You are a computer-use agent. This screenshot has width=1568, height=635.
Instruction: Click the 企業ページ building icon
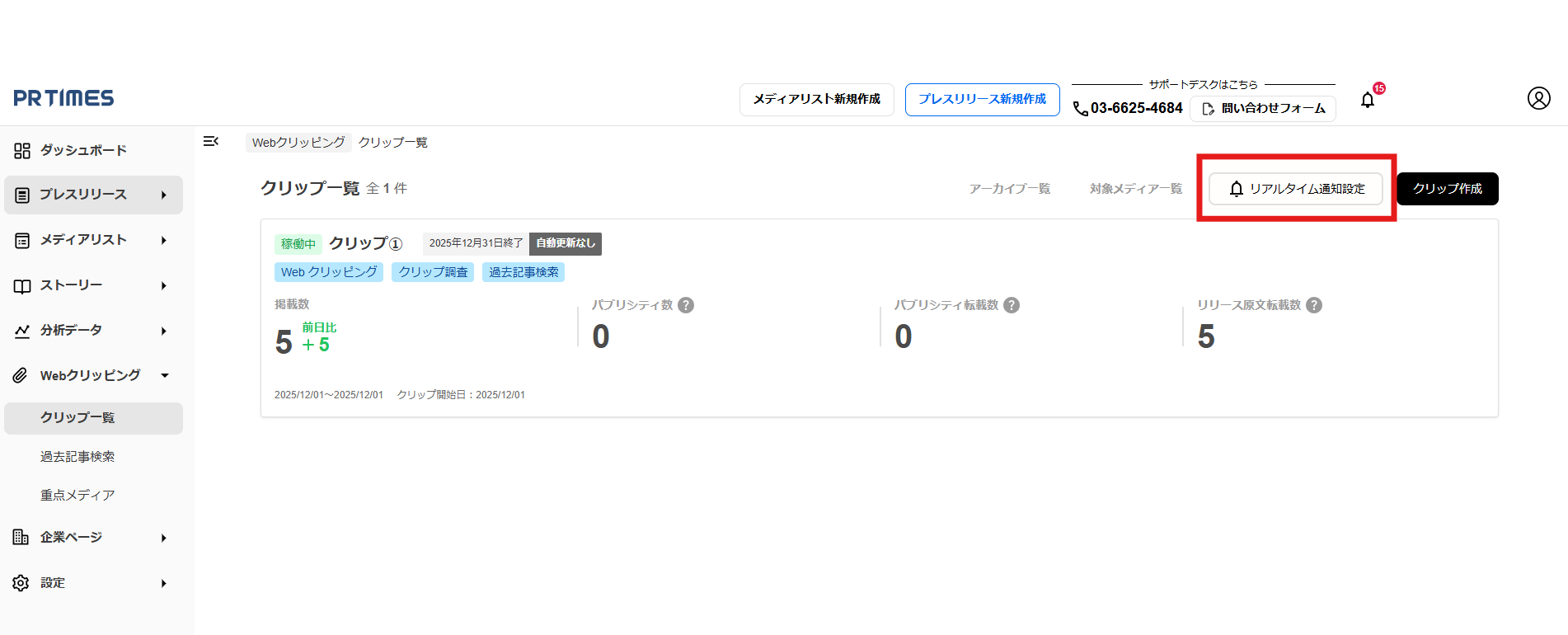tap(21, 537)
